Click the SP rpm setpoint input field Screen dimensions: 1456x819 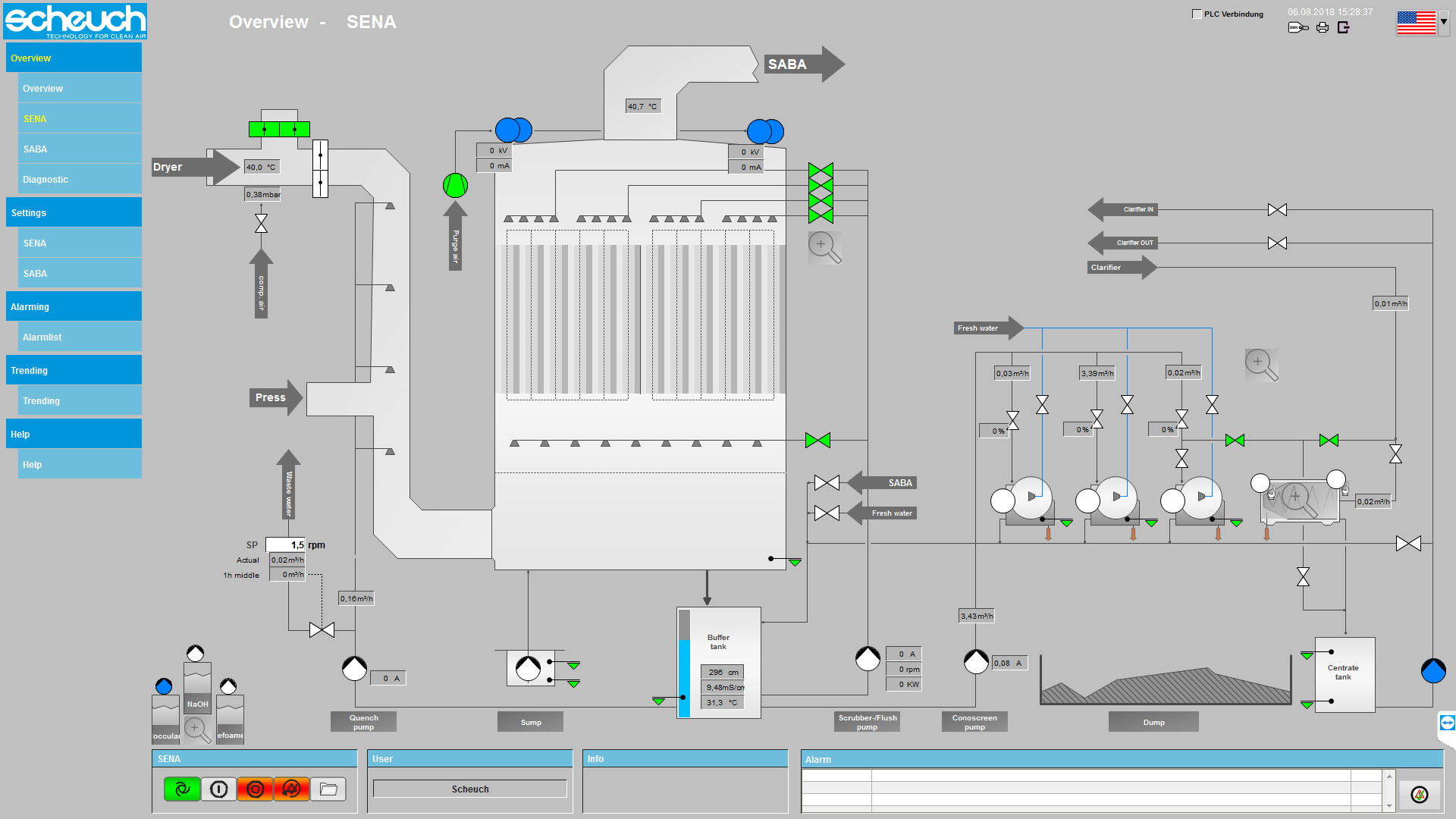287,545
